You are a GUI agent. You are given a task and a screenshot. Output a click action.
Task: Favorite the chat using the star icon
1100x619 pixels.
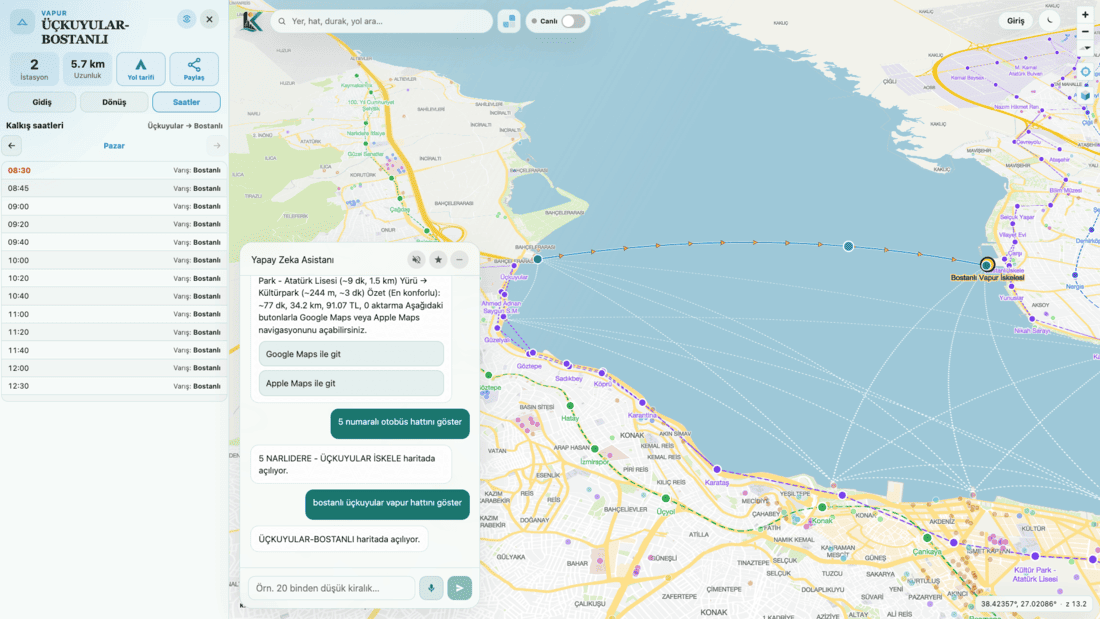[x=438, y=260]
